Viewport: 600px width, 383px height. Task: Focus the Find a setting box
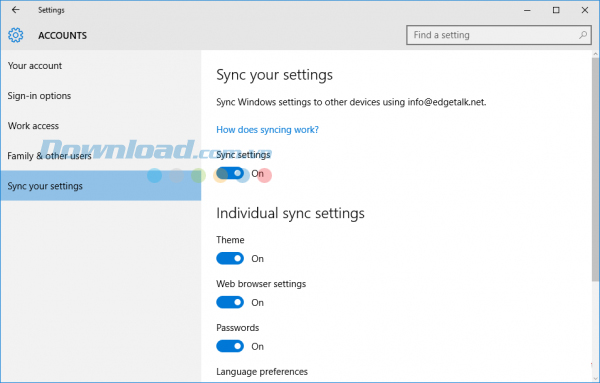point(499,35)
